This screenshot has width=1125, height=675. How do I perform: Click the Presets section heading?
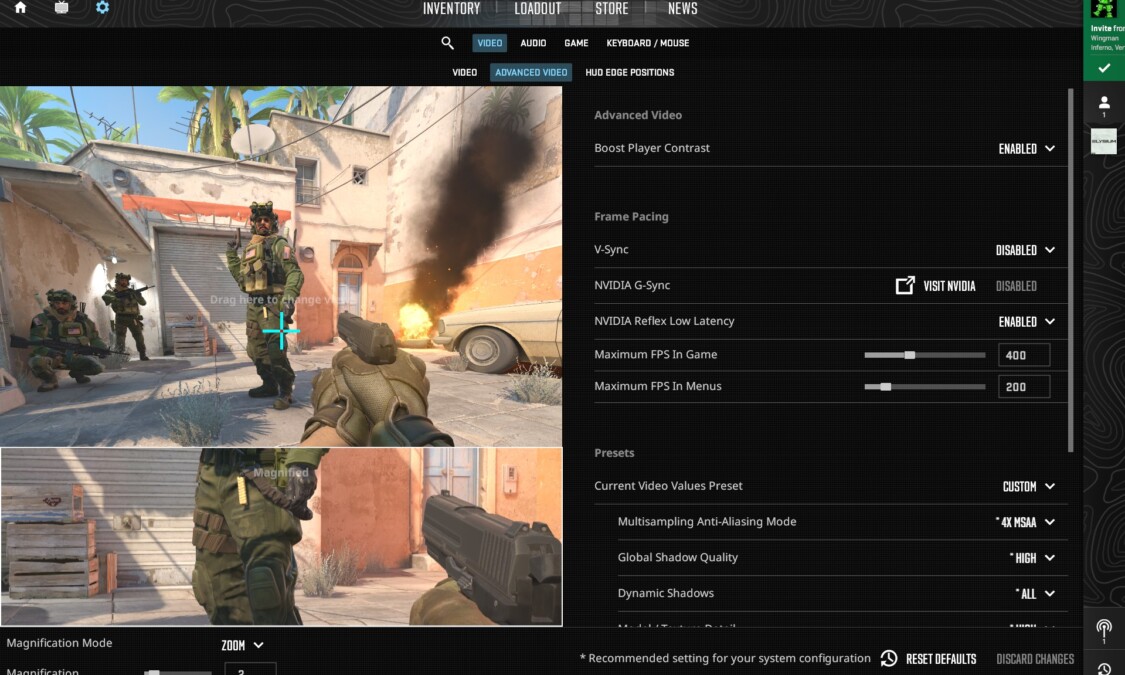[614, 453]
